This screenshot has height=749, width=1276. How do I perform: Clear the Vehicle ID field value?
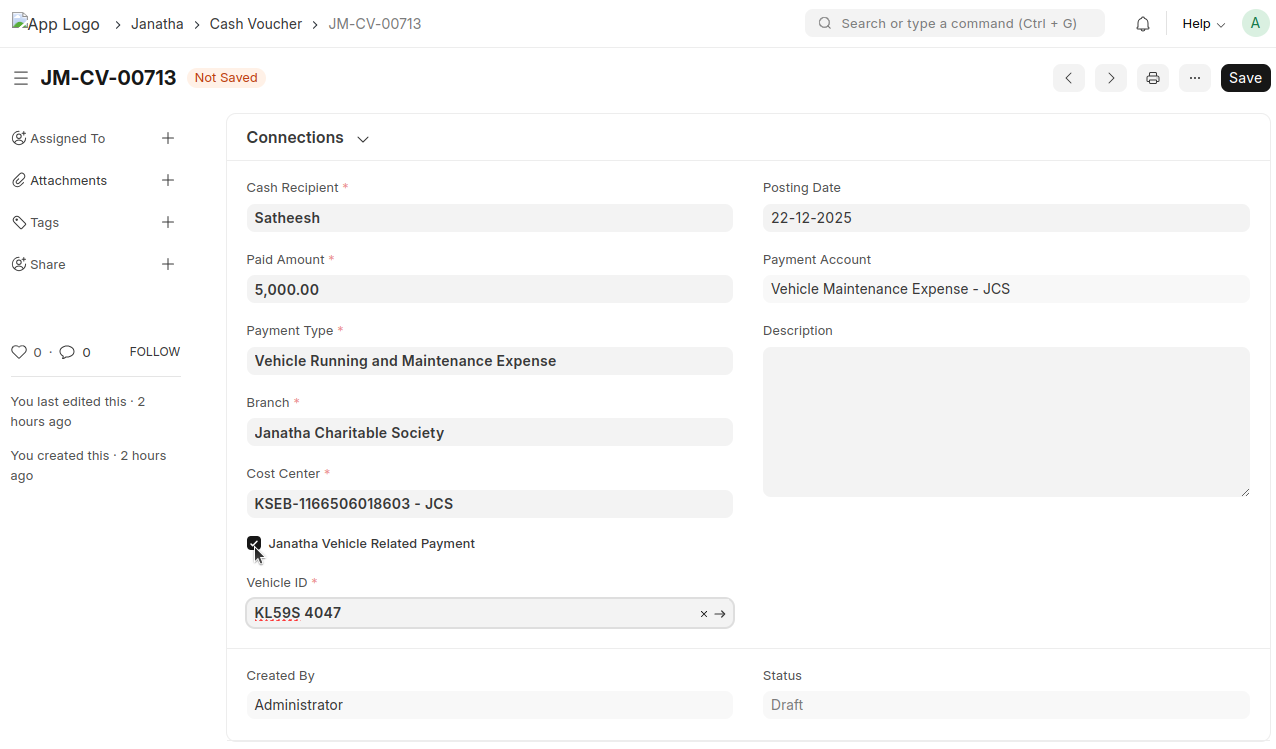[704, 614]
